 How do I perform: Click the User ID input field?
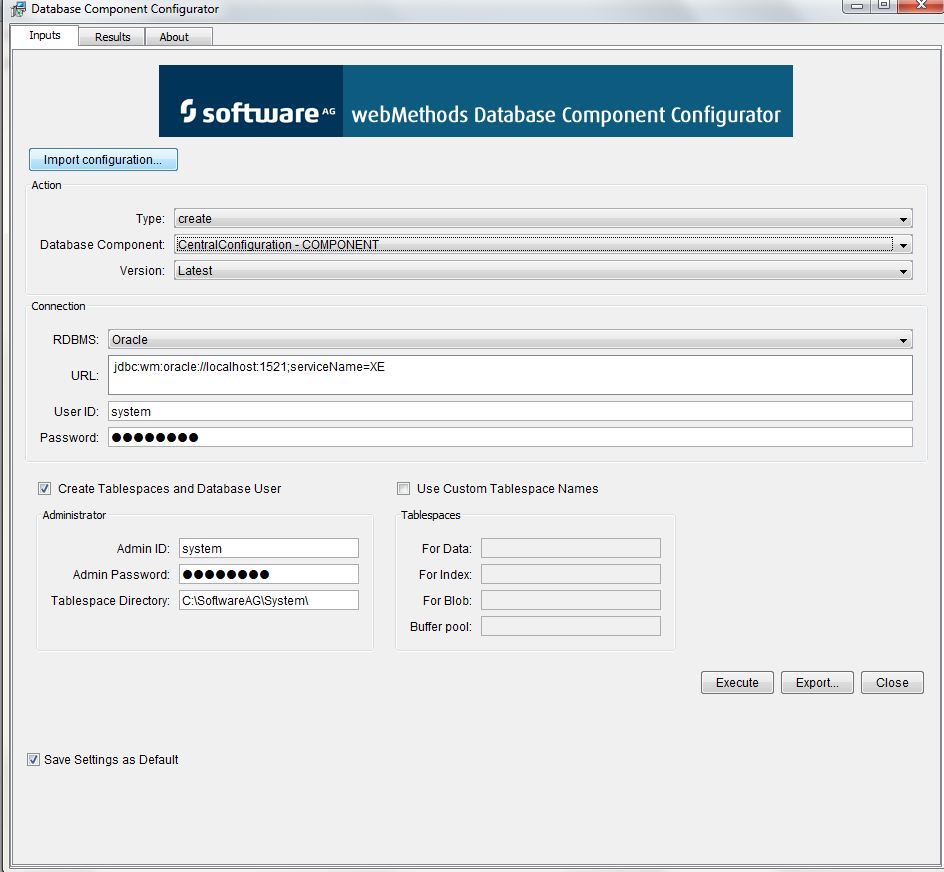[x=510, y=411]
